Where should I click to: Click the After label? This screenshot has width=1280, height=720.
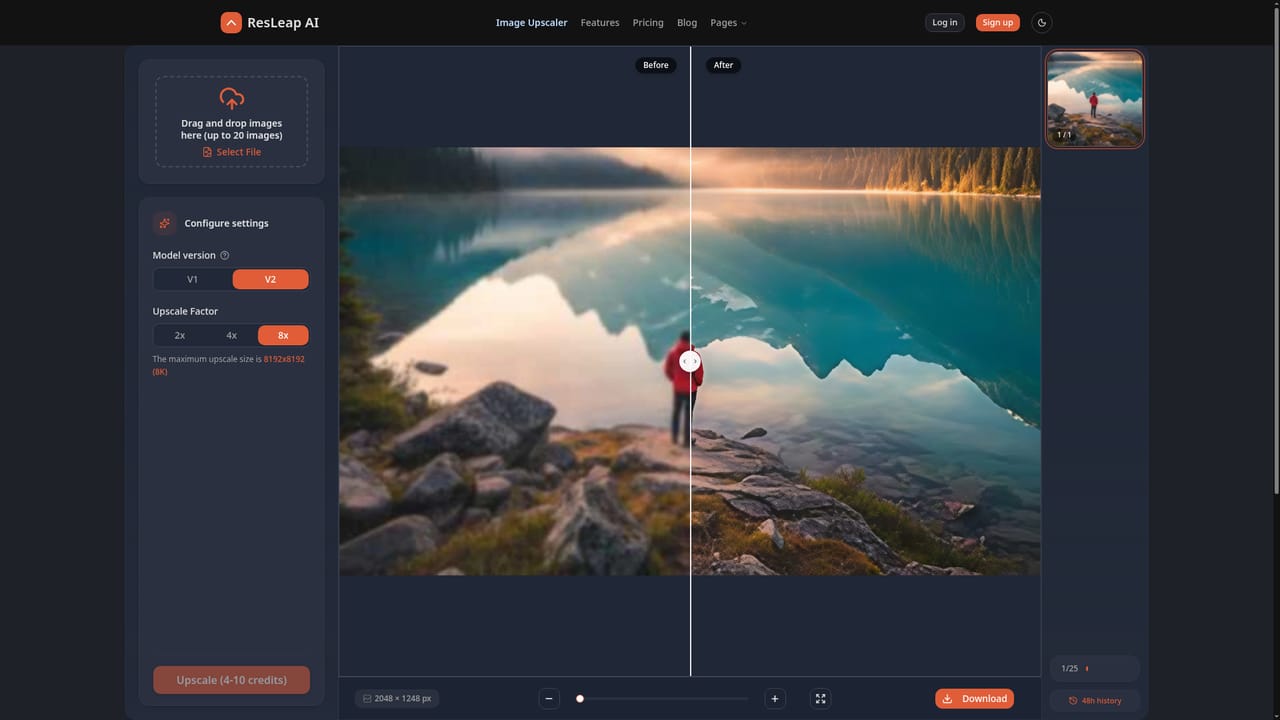tap(723, 65)
